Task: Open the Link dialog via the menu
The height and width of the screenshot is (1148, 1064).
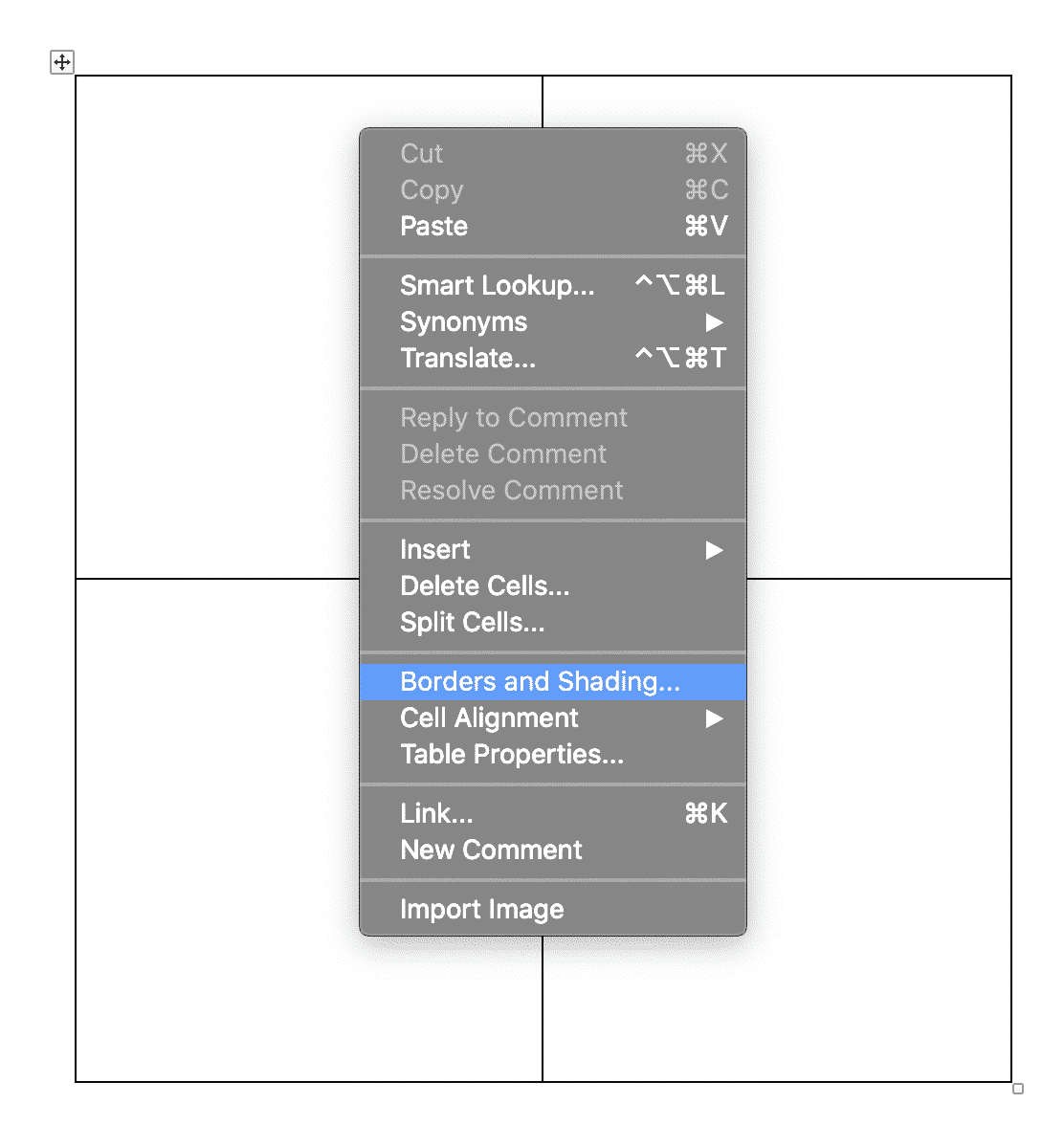Action: click(x=436, y=813)
